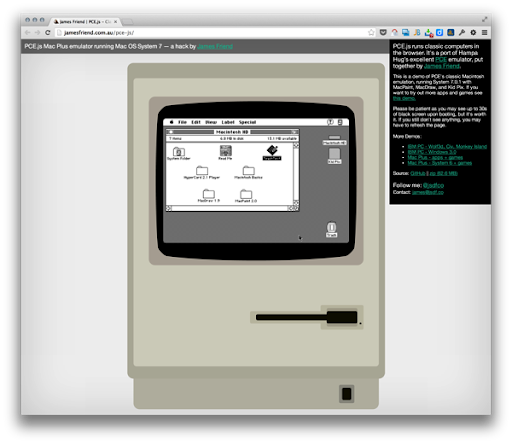Click the wrench extension icon

coord(462,32)
